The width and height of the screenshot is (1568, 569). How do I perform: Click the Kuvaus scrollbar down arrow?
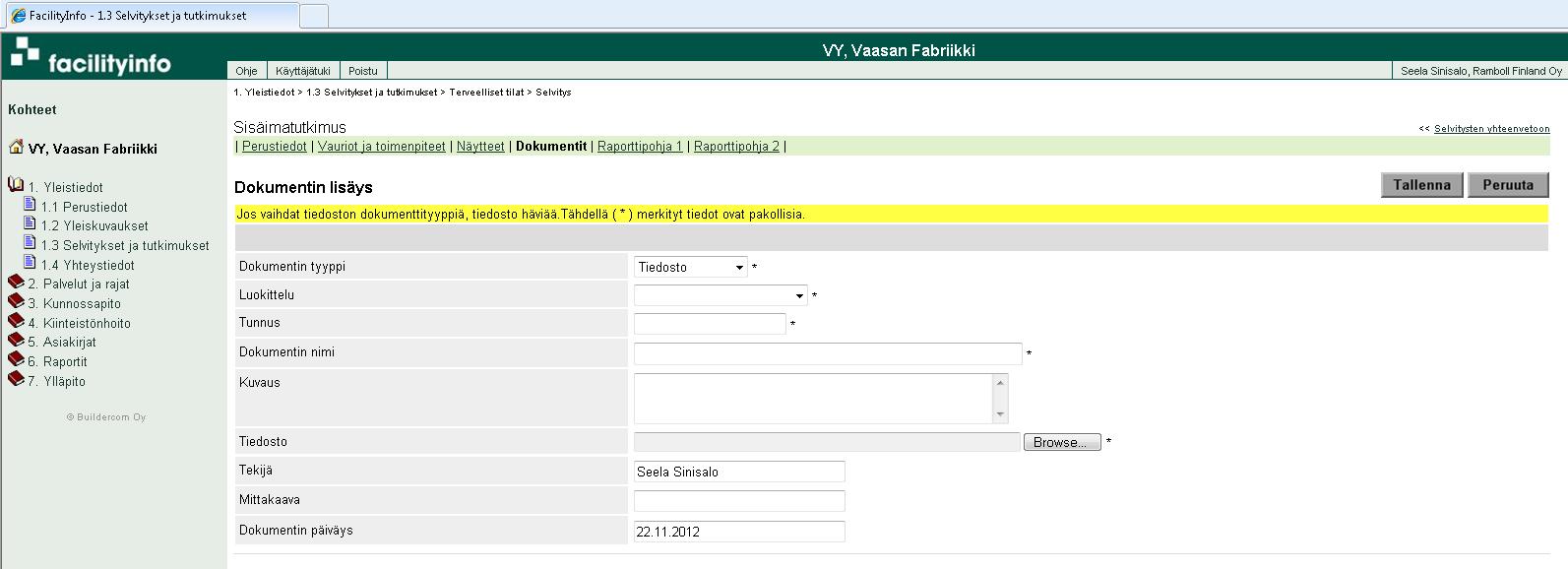(x=1000, y=414)
